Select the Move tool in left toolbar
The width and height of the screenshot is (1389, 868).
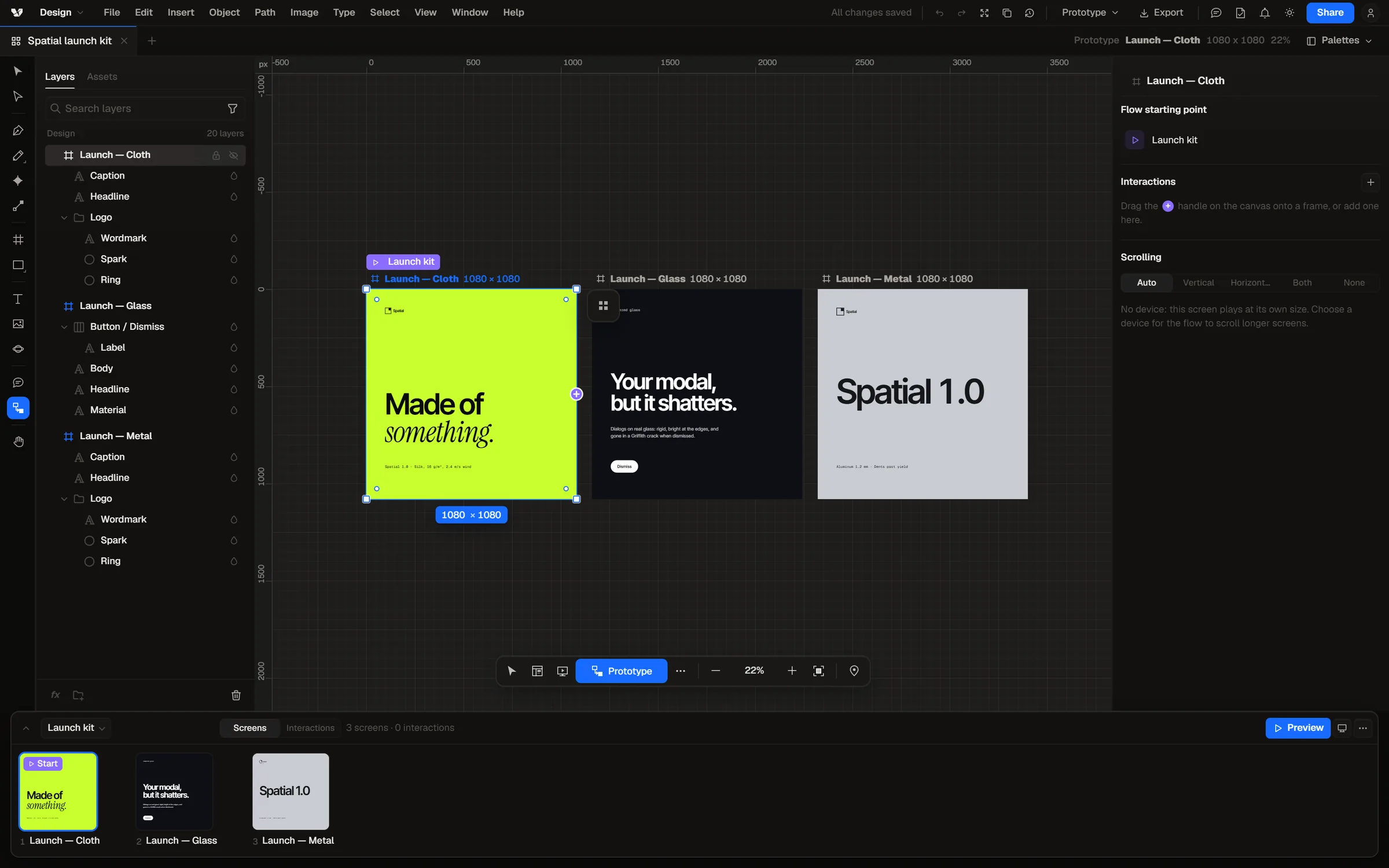pos(18,71)
